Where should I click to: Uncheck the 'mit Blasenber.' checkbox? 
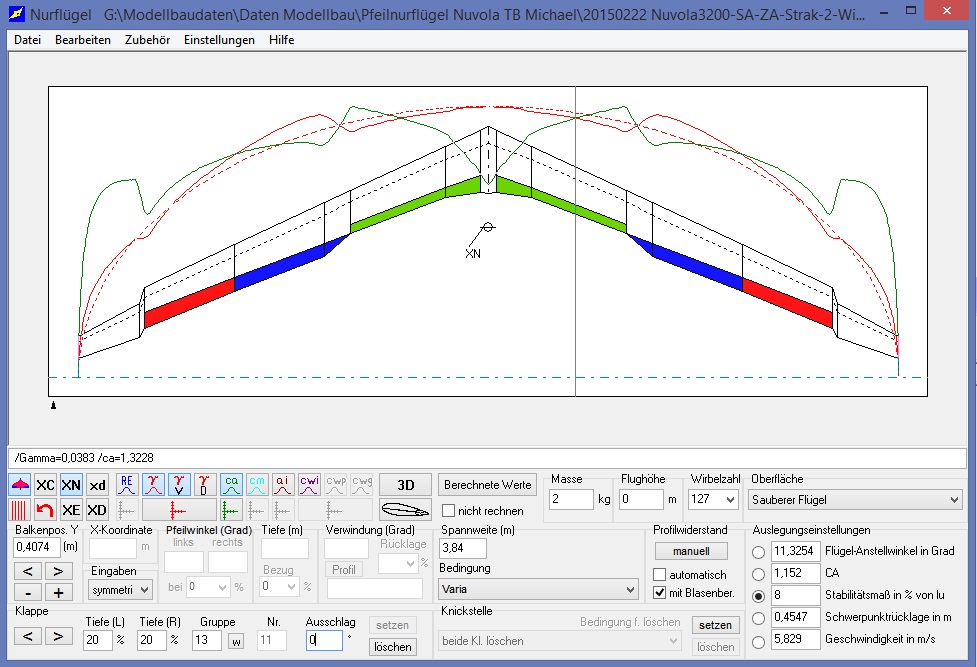pos(659,593)
